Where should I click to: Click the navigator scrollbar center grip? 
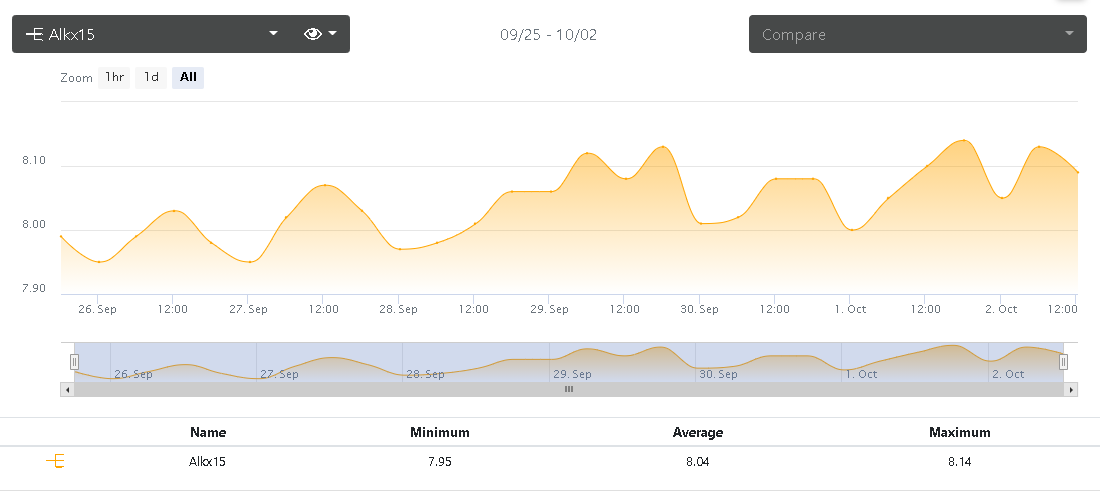(569, 389)
